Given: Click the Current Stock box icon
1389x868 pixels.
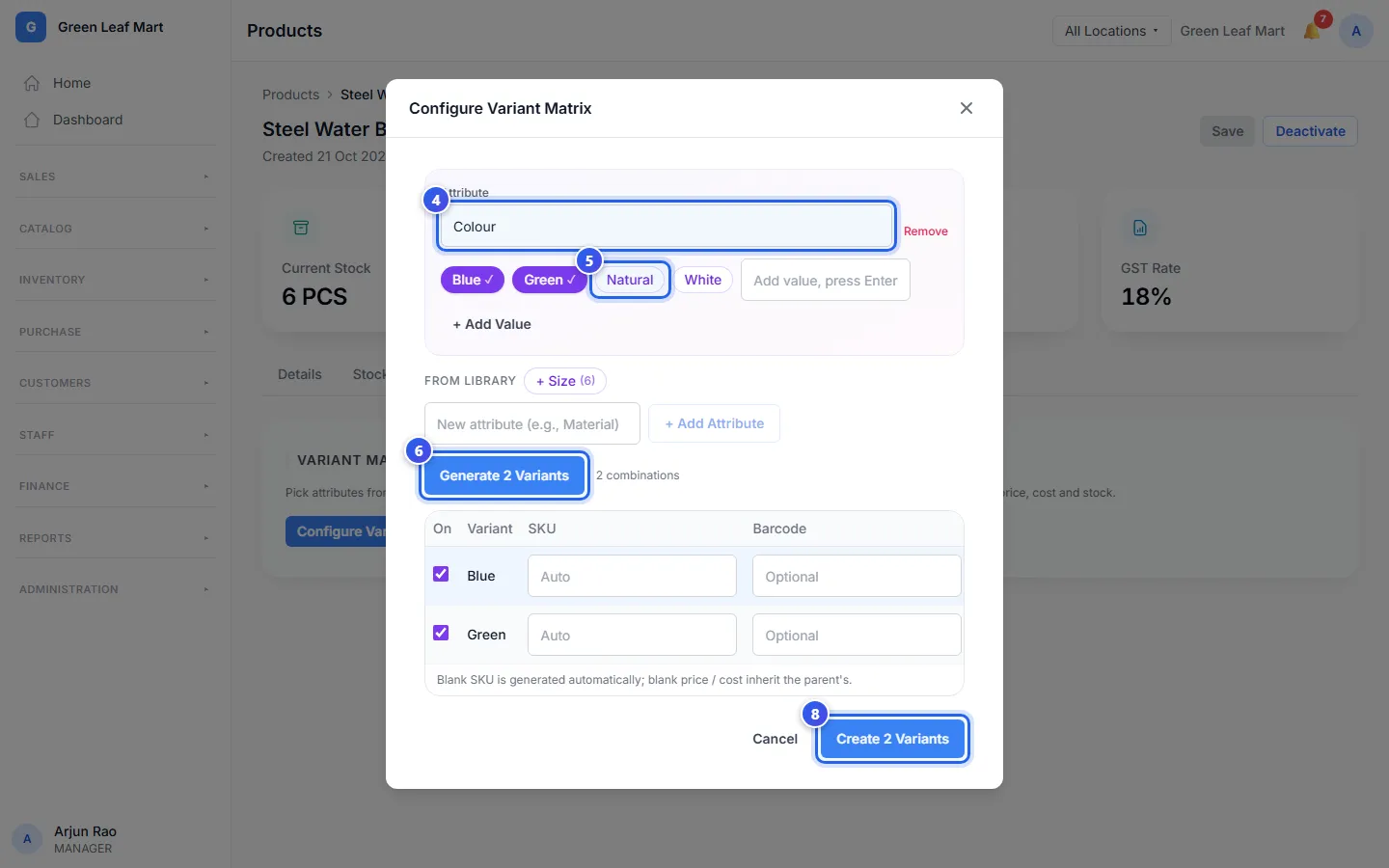Looking at the screenshot, I should coord(301,228).
